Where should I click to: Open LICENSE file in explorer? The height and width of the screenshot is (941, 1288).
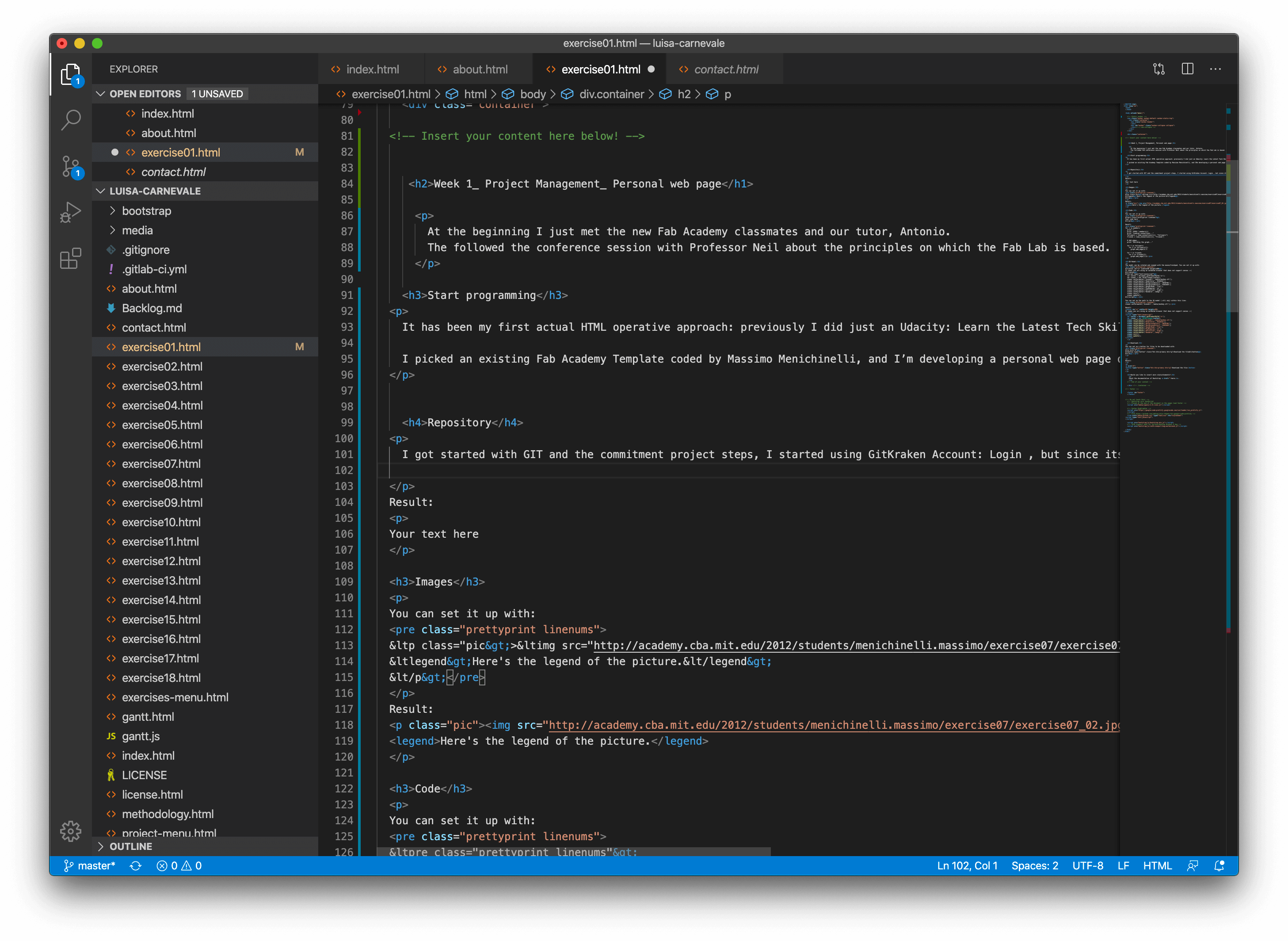tap(205, 775)
